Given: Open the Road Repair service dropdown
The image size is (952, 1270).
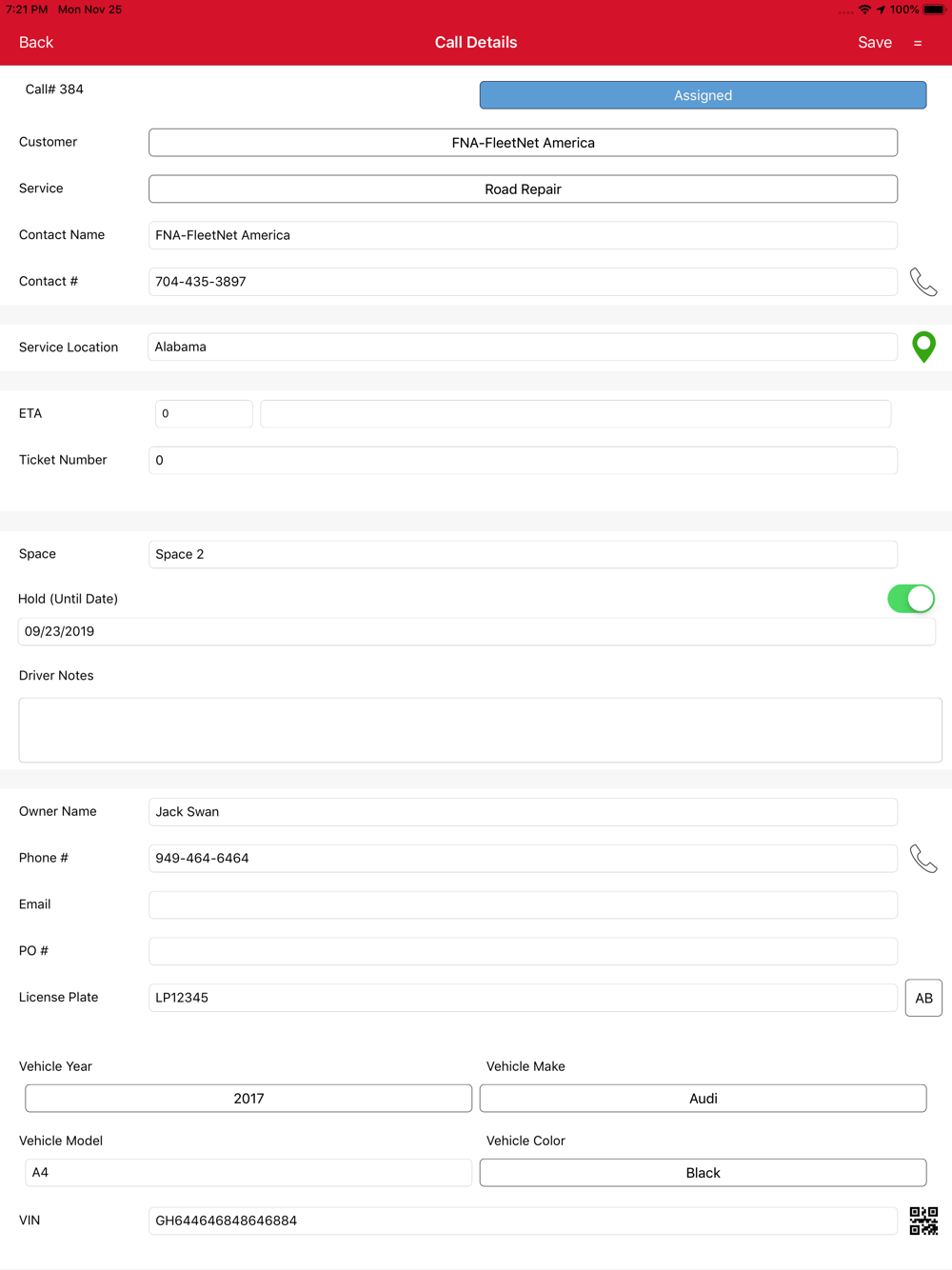Looking at the screenshot, I should click(523, 189).
